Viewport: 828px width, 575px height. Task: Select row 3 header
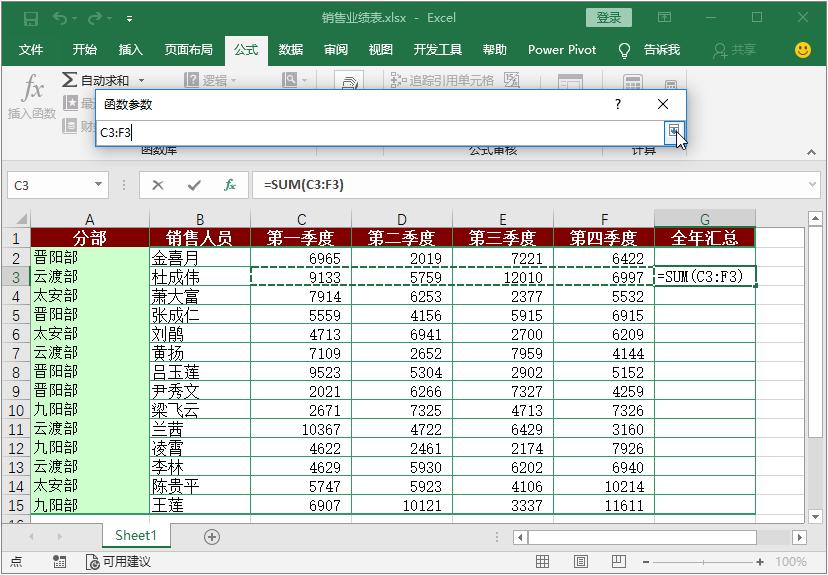[16, 277]
